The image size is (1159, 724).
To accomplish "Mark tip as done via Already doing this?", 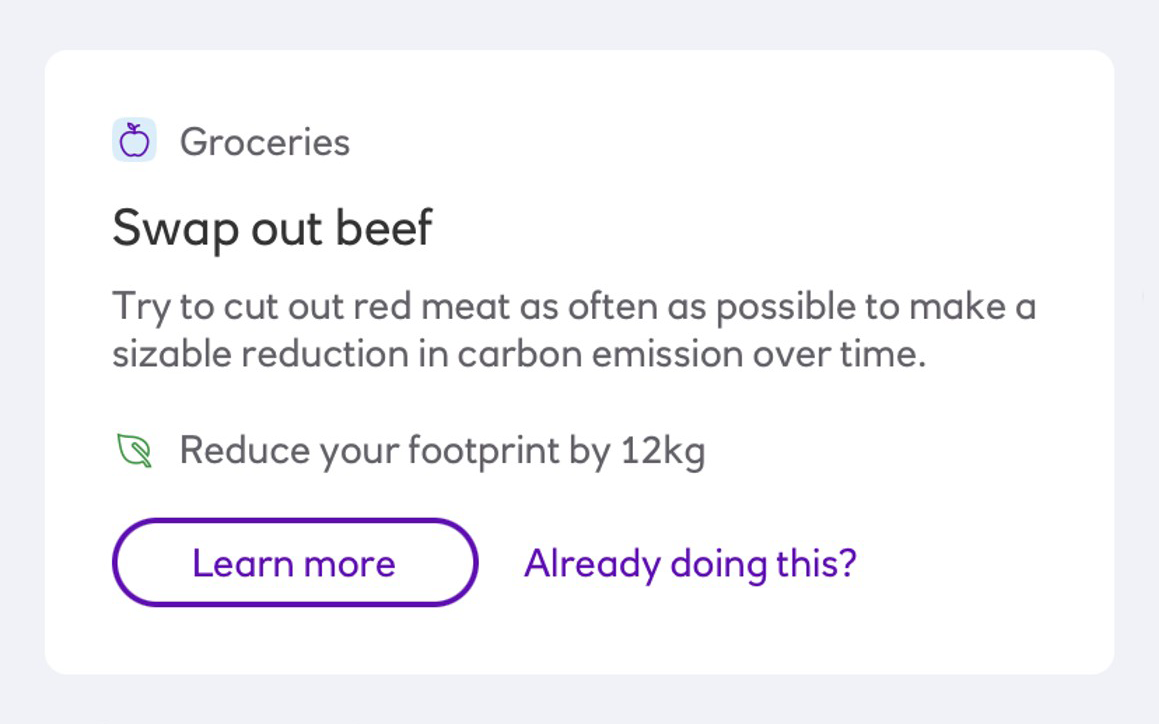I will pyautogui.click(x=690, y=564).
